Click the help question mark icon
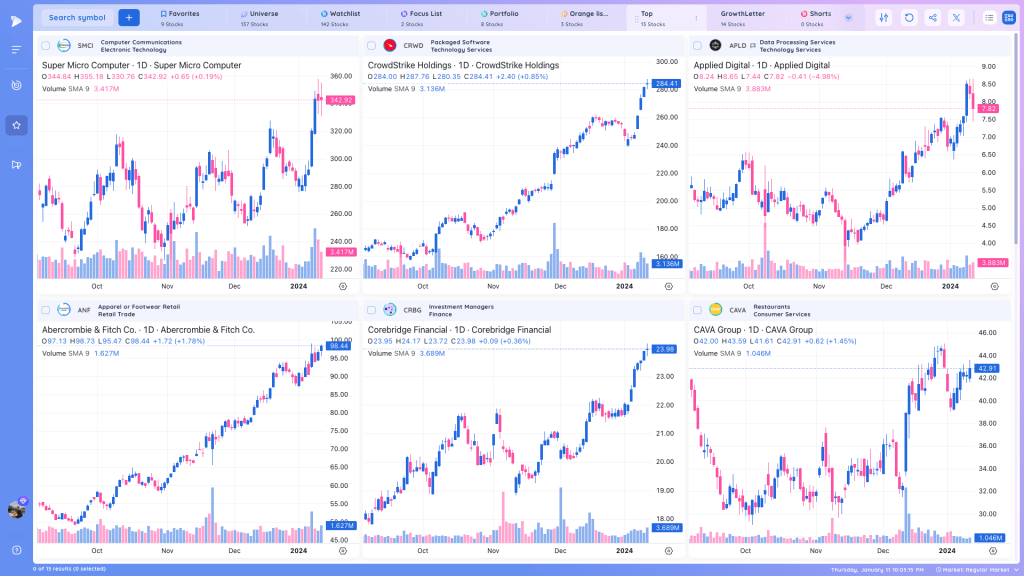Screen dimensions: 1024x576 (x=17, y=550)
